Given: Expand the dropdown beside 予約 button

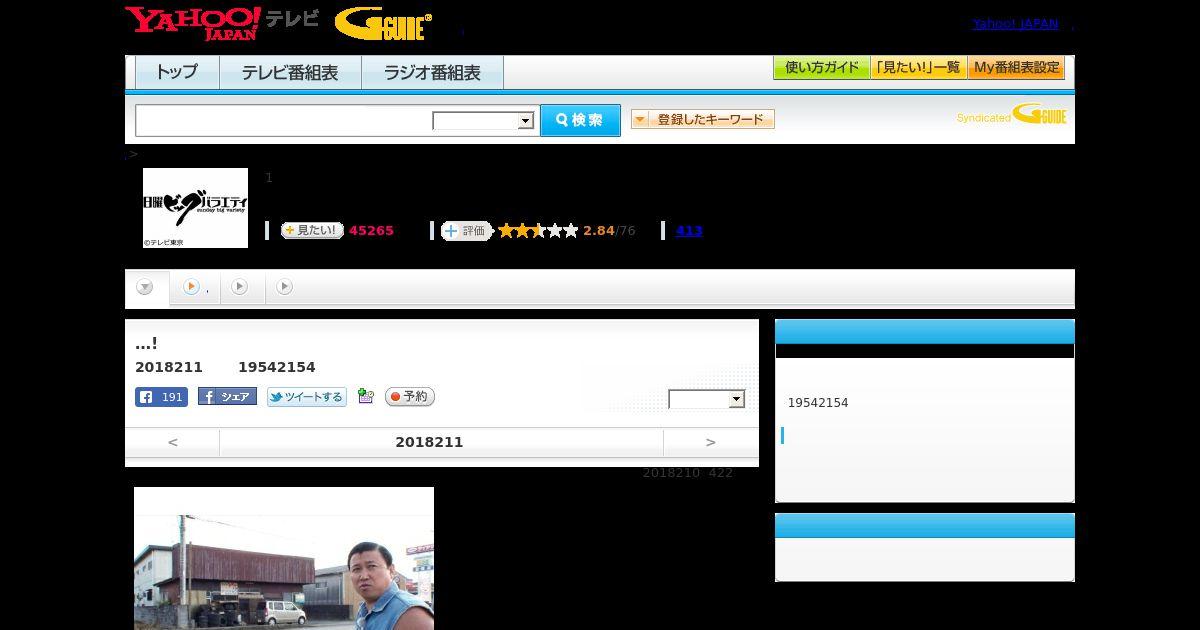Looking at the screenshot, I should coord(707,399).
